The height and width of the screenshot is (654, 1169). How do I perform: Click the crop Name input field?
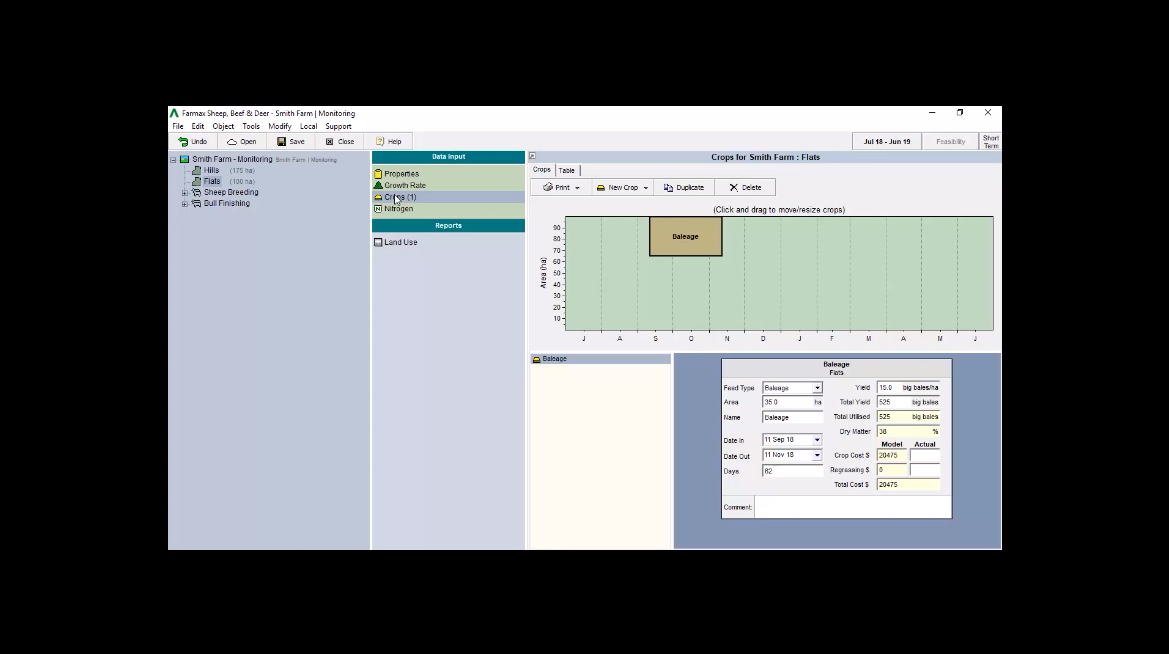pyautogui.click(x=792, y=418)
